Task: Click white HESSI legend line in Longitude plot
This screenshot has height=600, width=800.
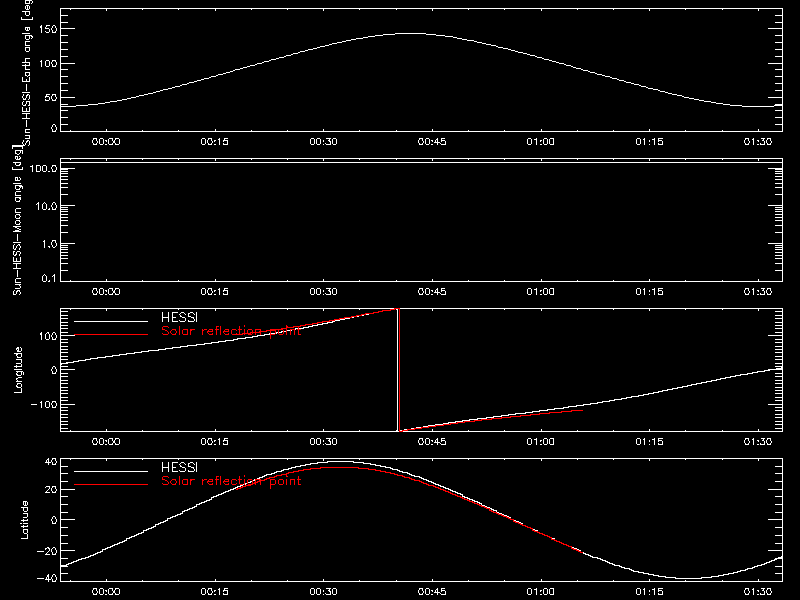Action: (111, 321)
